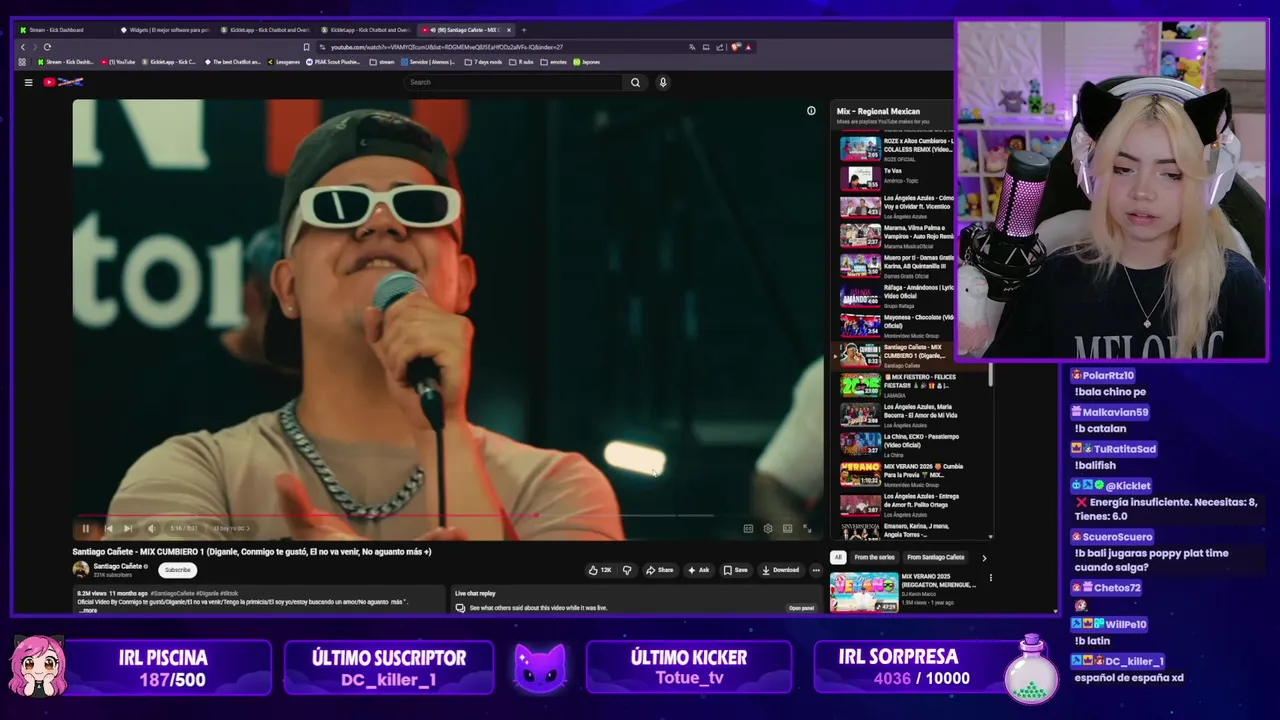Open options menu for MIX VERANO 2025
This screenshot has width=1280, height=720.
(991, 577)
